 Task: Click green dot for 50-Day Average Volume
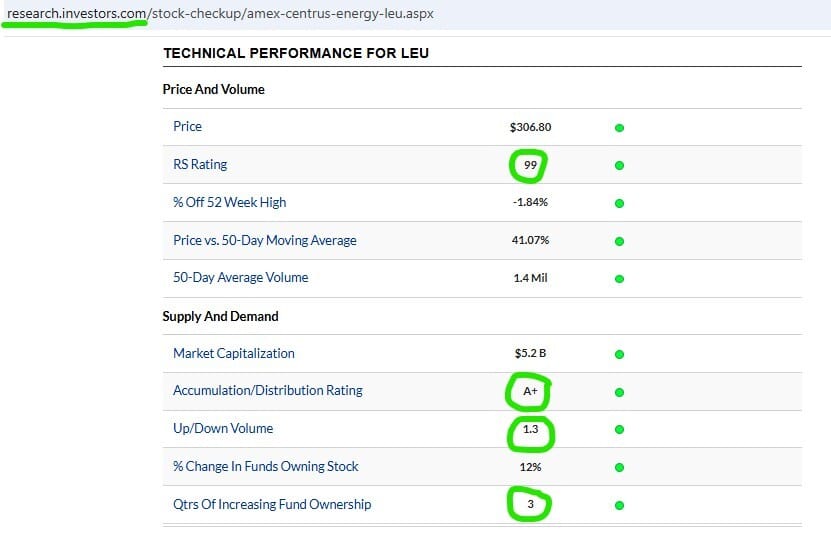pyautogui.click(x=619, y=278)
